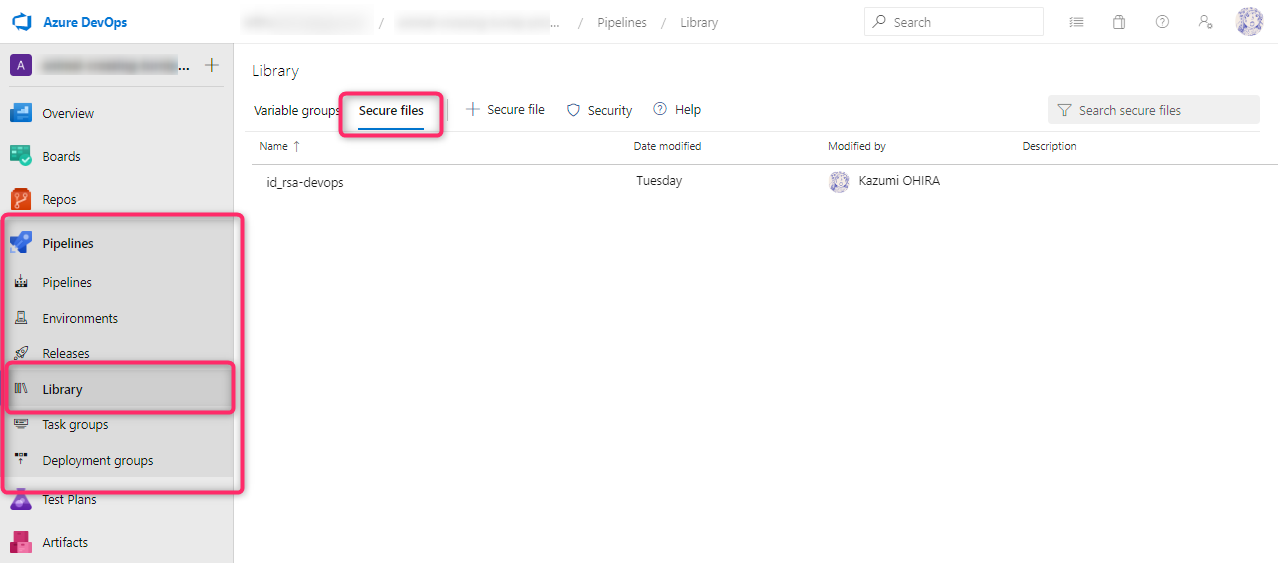
Task: Click the Pipelines breadcrumb link
Action: point(621,23)
